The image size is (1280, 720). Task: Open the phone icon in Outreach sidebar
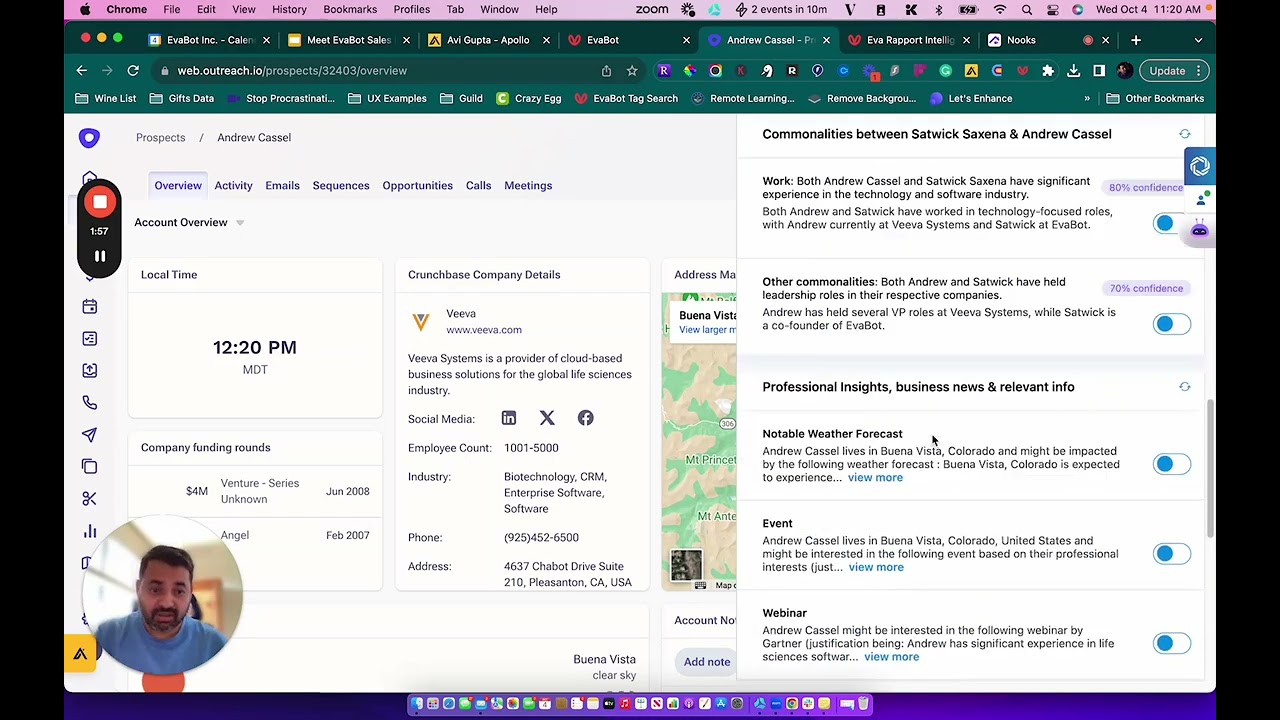point(89,402)
